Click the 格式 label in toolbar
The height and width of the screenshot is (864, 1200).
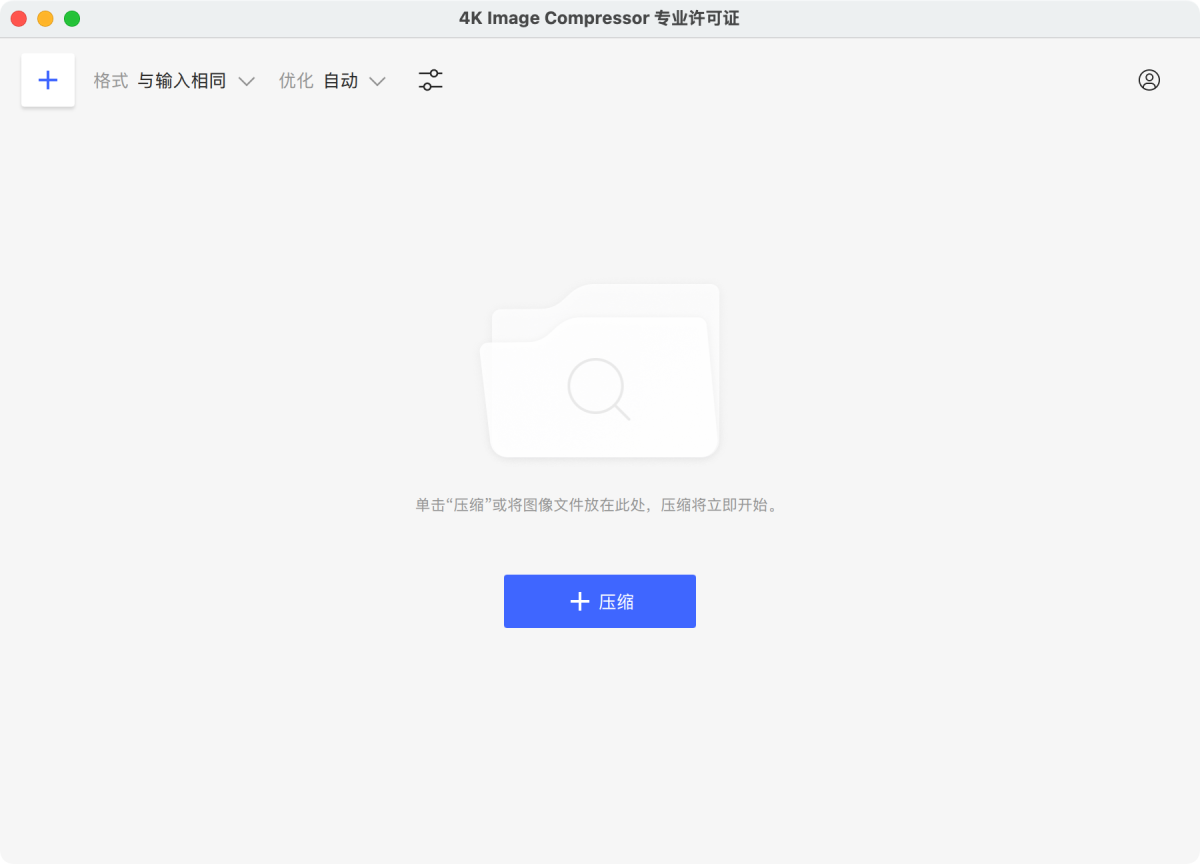pyautogui.click(x=111, y=81)
